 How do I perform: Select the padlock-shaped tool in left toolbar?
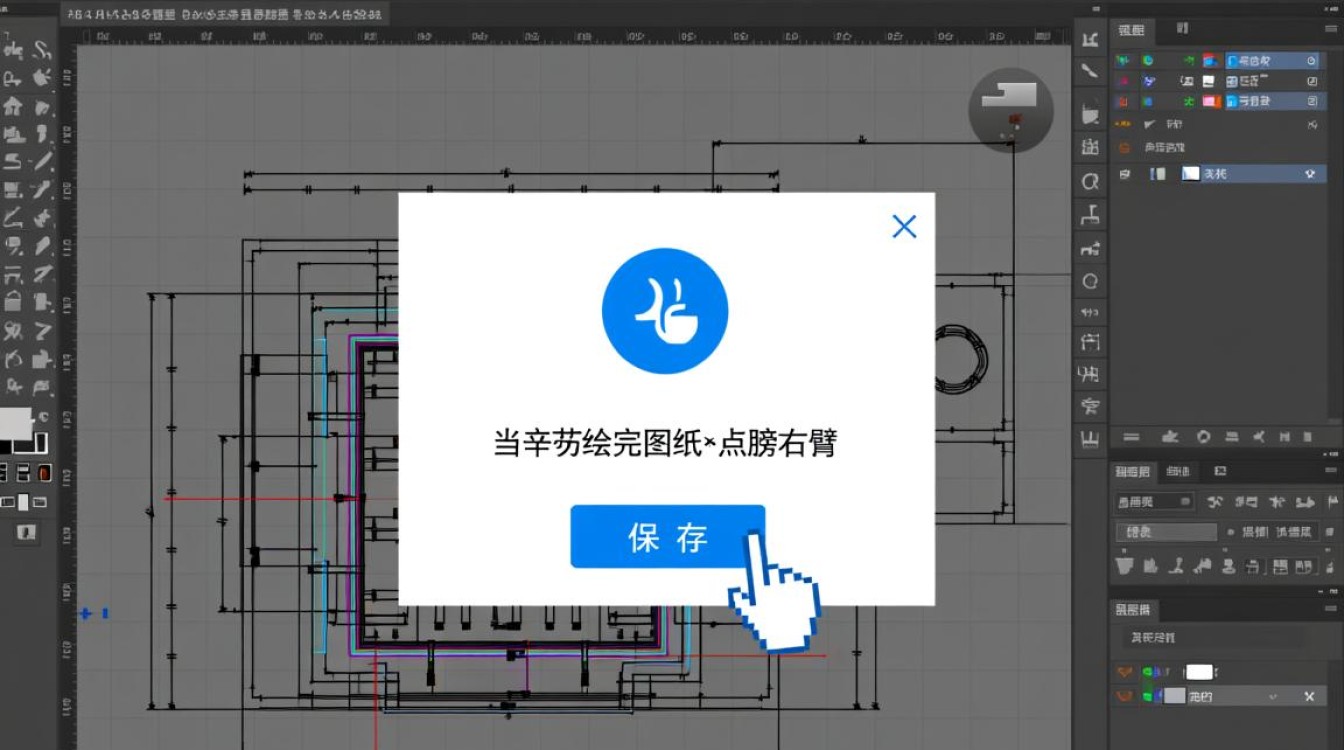pyautogui.click(x=13, y=301)
